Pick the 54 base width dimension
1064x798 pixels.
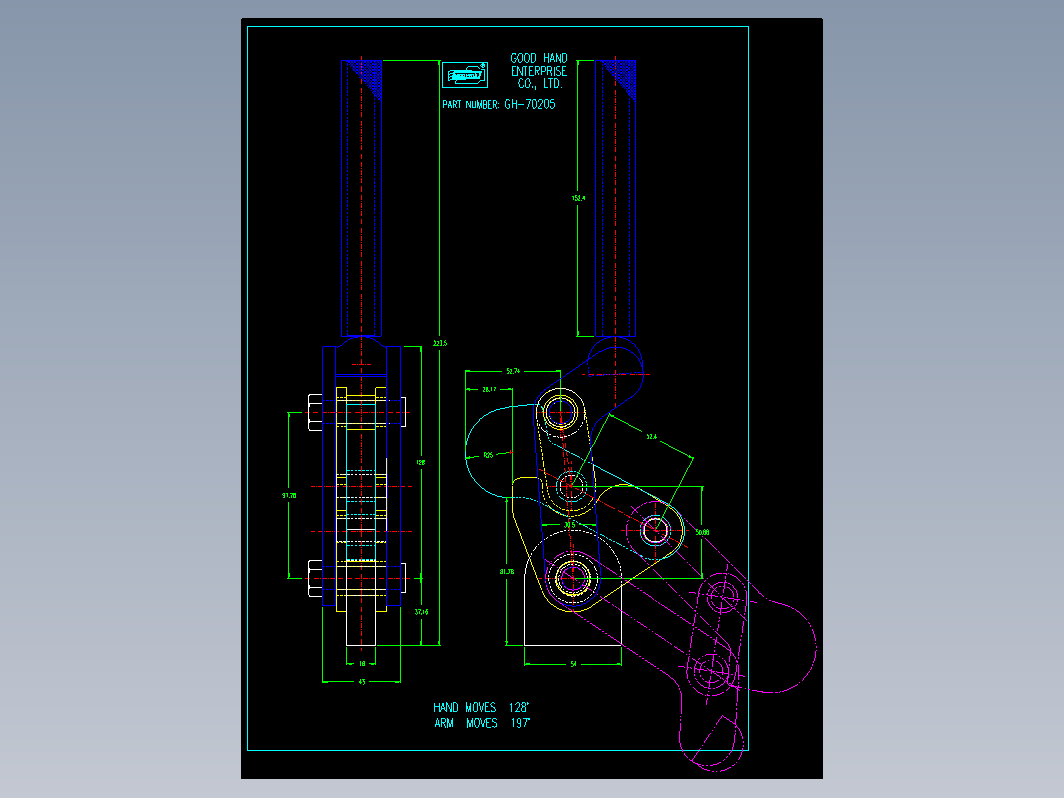573,664
